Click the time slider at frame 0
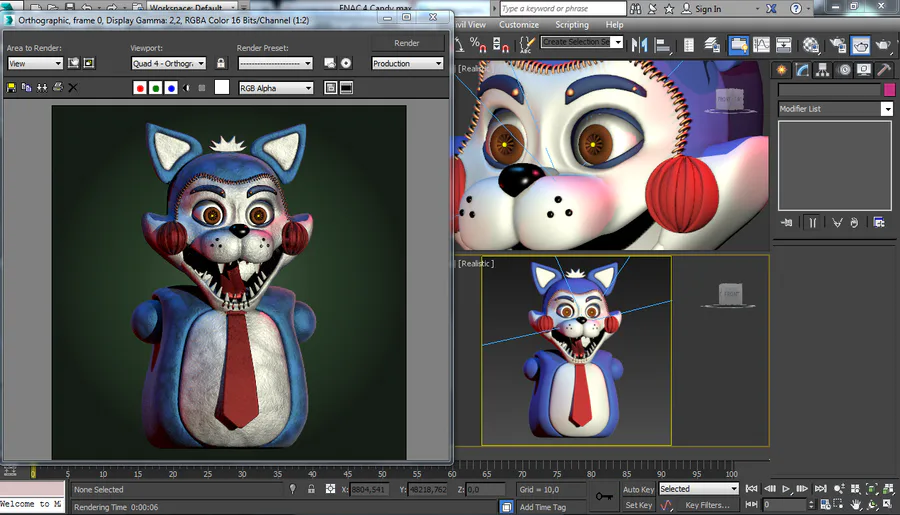The height and width of the screenshot is (515, 900). point(33,473)
